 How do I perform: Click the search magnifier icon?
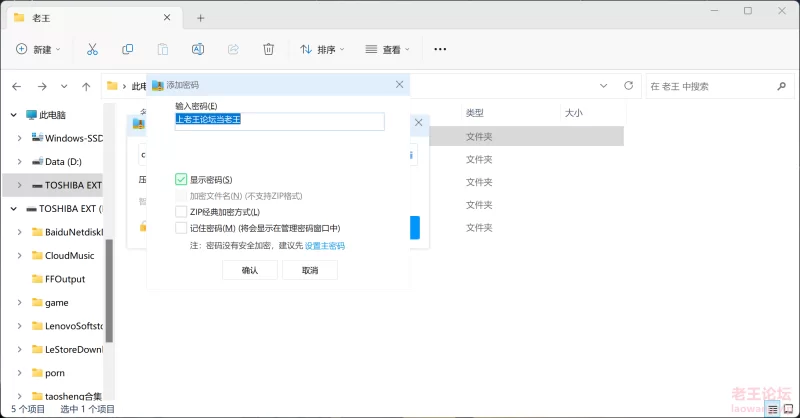(x=781, y=86)
